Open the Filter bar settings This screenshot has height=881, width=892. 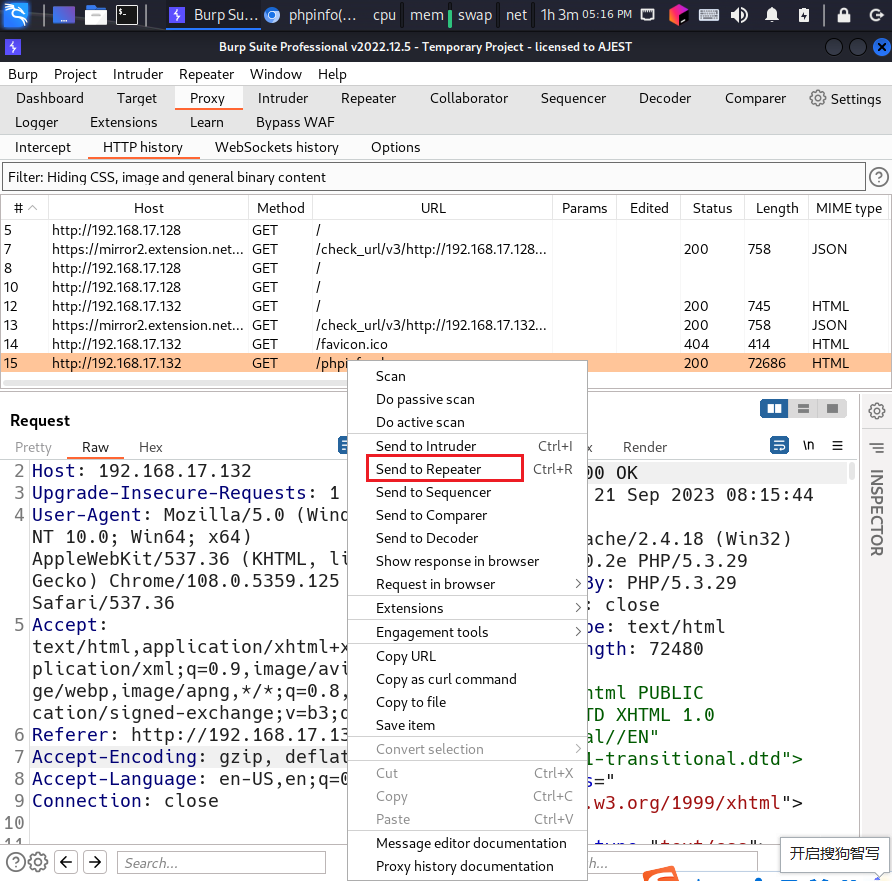[433, 177]
